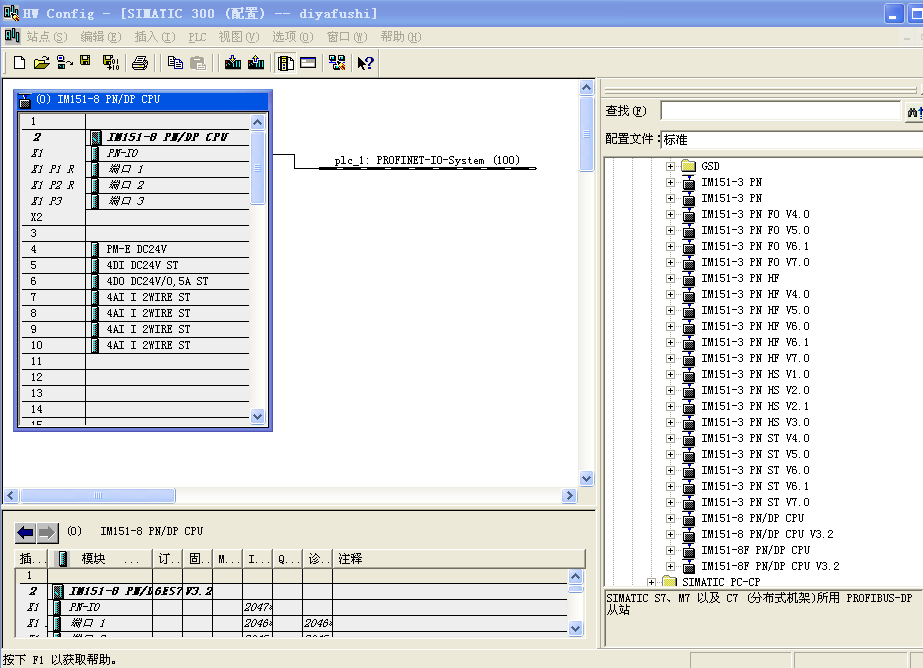Click the Save and Compile toolbar icon
The width and height of the screenshot is (923, 668).
click(111, 62)
